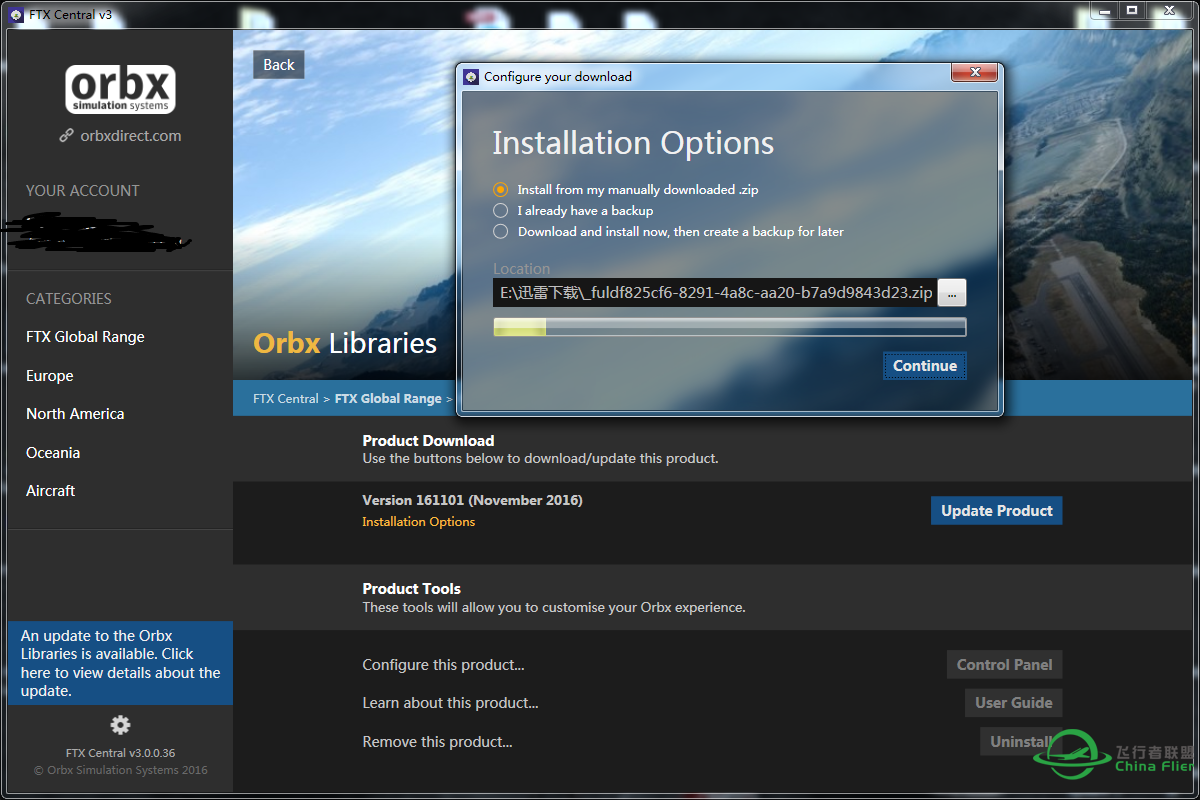Screen dimensions: 1200x800
Task: Click FTX Global Range breadcrumb
Action: 388,398
